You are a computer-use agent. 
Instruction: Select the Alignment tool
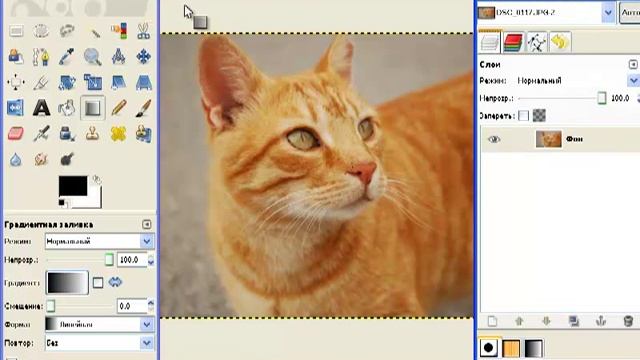(x=16, y=82)
